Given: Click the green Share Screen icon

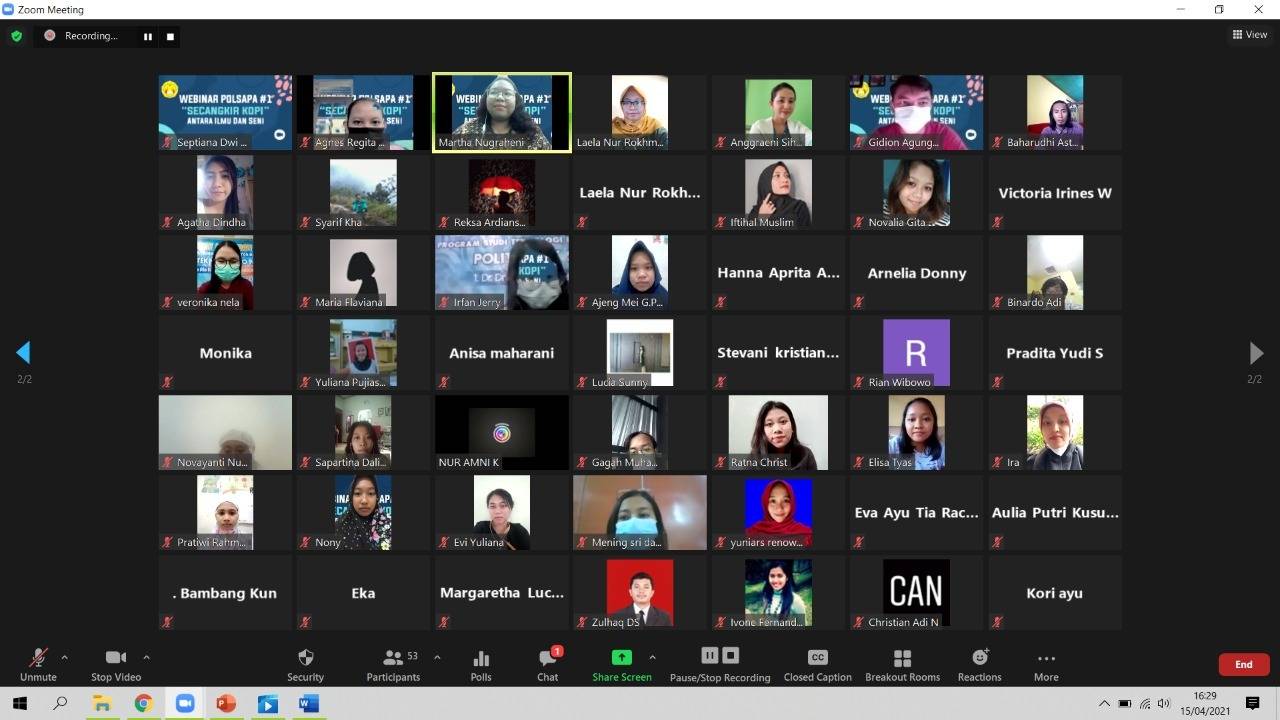Looking at the screenshot, I should pos(621,658).
